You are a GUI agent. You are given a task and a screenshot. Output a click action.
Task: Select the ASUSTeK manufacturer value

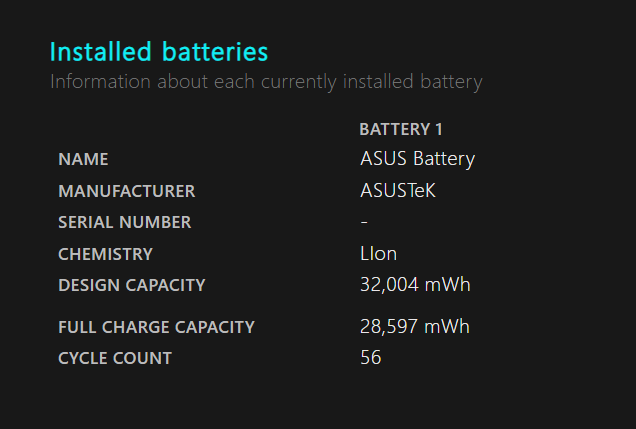tap(398, 191)
